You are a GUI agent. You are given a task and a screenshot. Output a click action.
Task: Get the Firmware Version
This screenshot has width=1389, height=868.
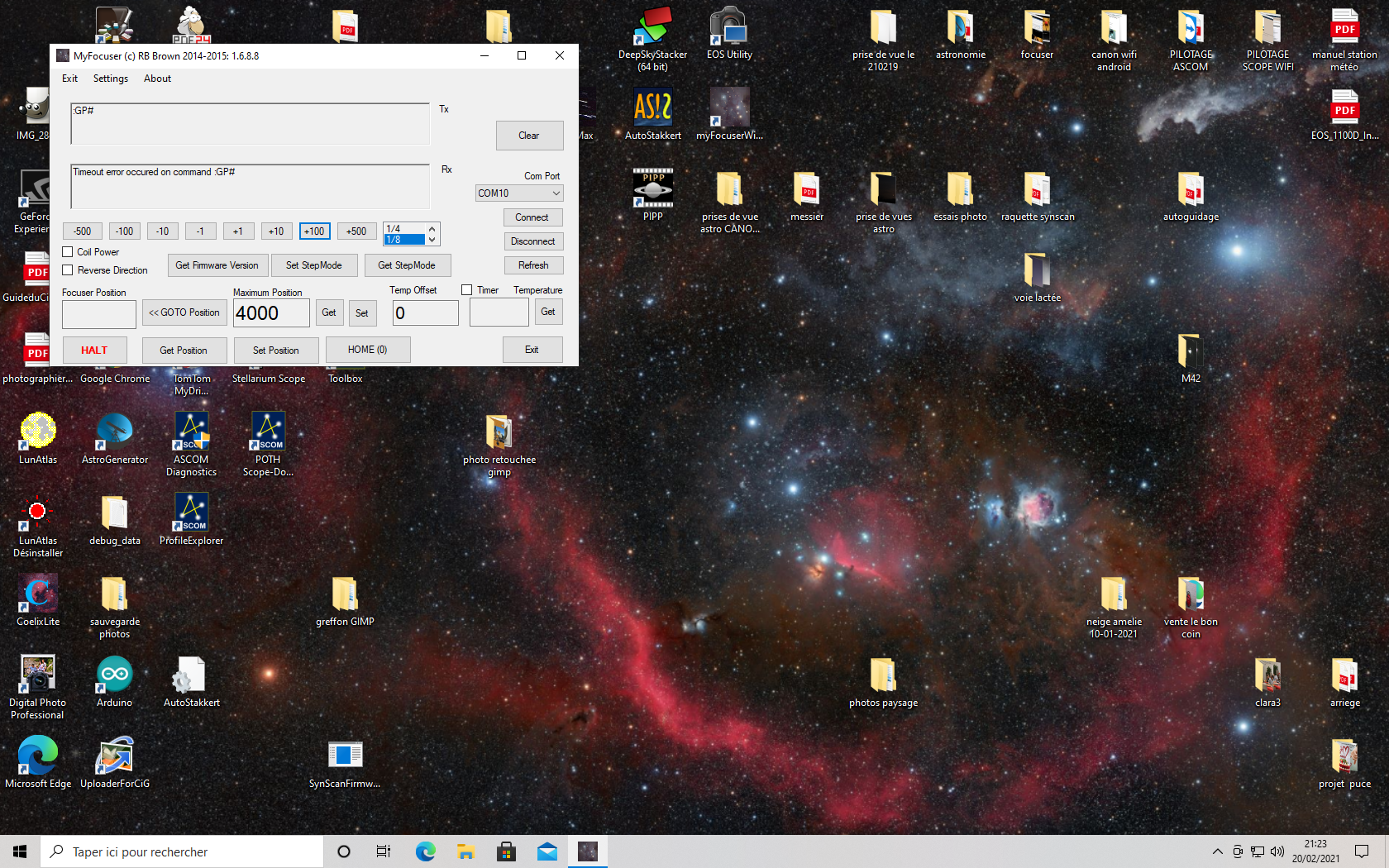[217, 265]
